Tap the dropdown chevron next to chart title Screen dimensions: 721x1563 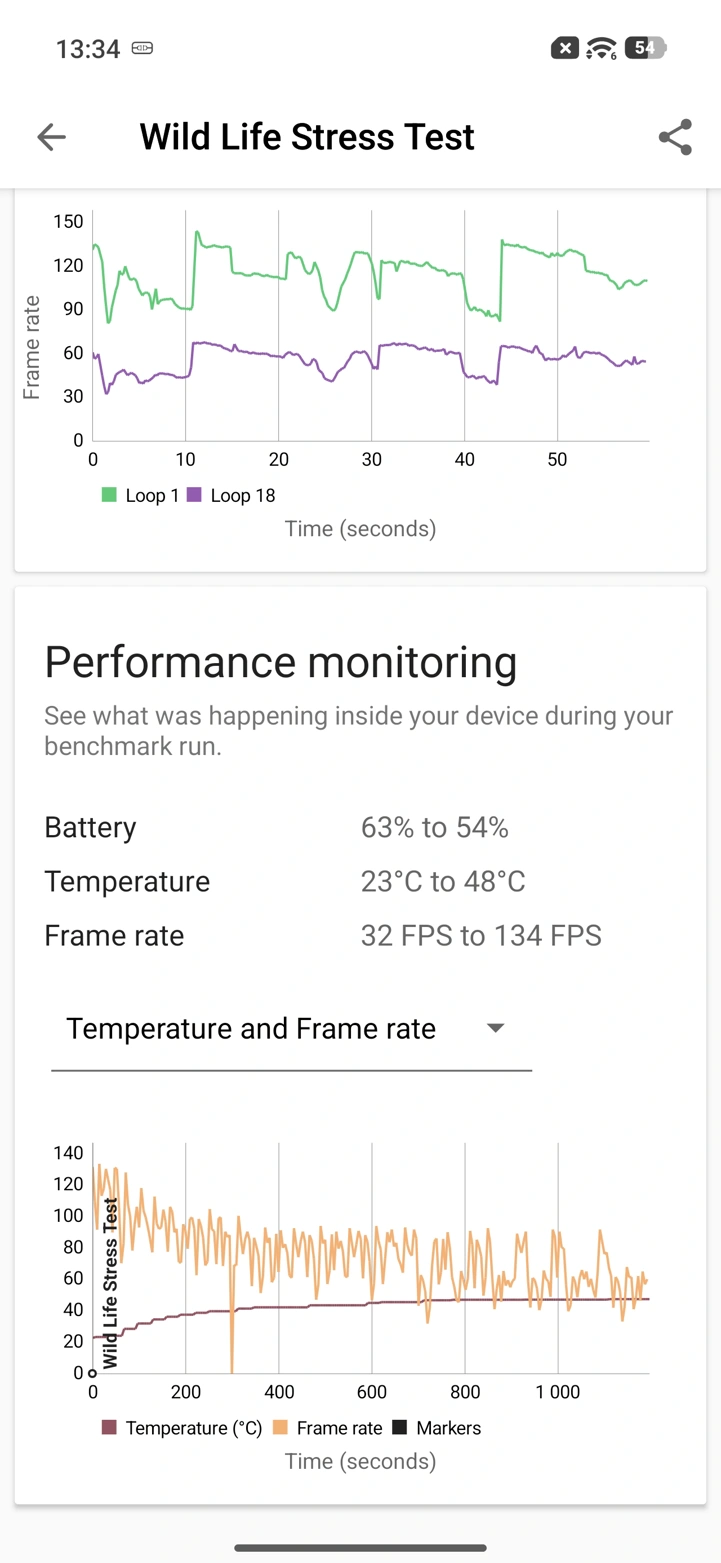[x=496, y=1028]
